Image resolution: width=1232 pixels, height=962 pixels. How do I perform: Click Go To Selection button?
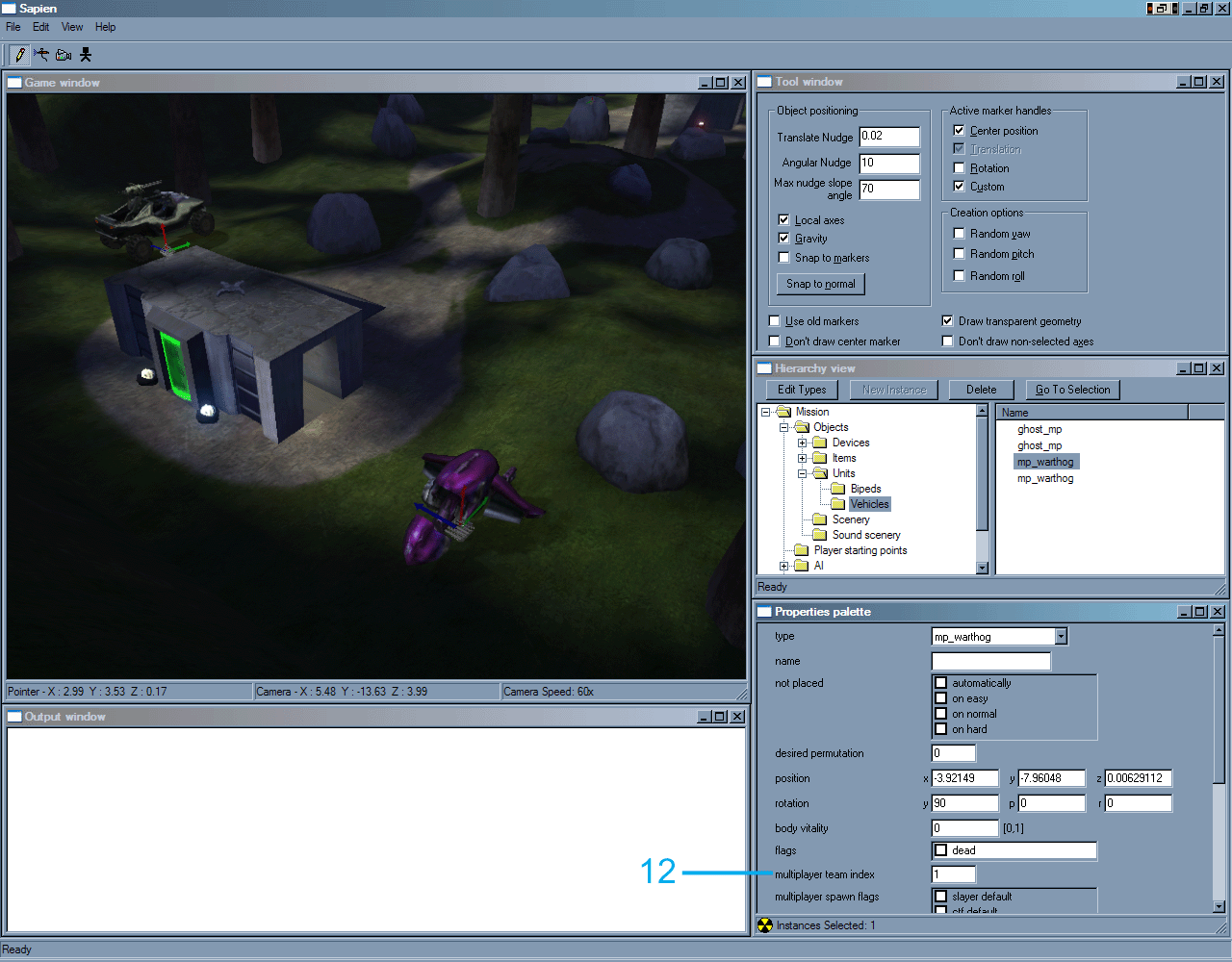(1073, 390)
